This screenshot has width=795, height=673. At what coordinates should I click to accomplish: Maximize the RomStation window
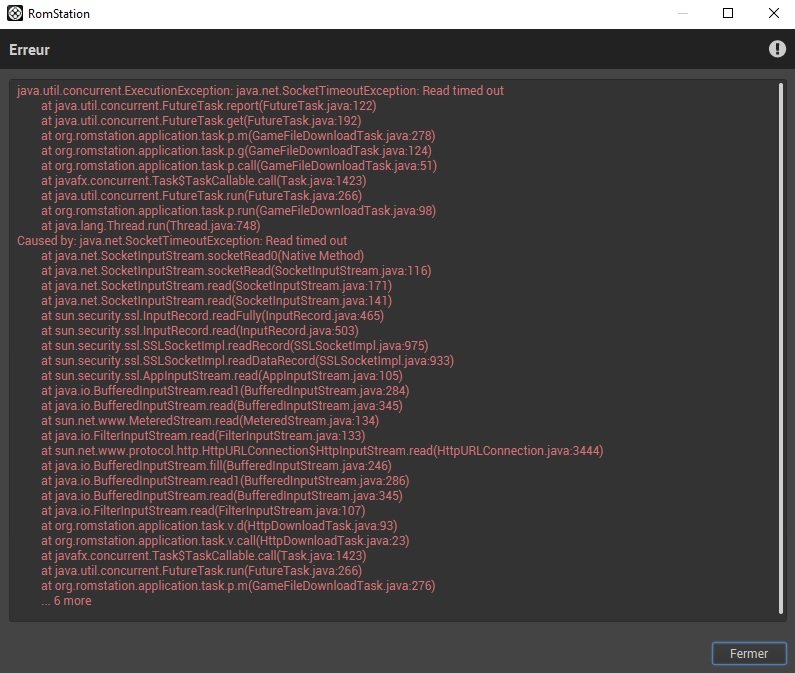(728, 14)
